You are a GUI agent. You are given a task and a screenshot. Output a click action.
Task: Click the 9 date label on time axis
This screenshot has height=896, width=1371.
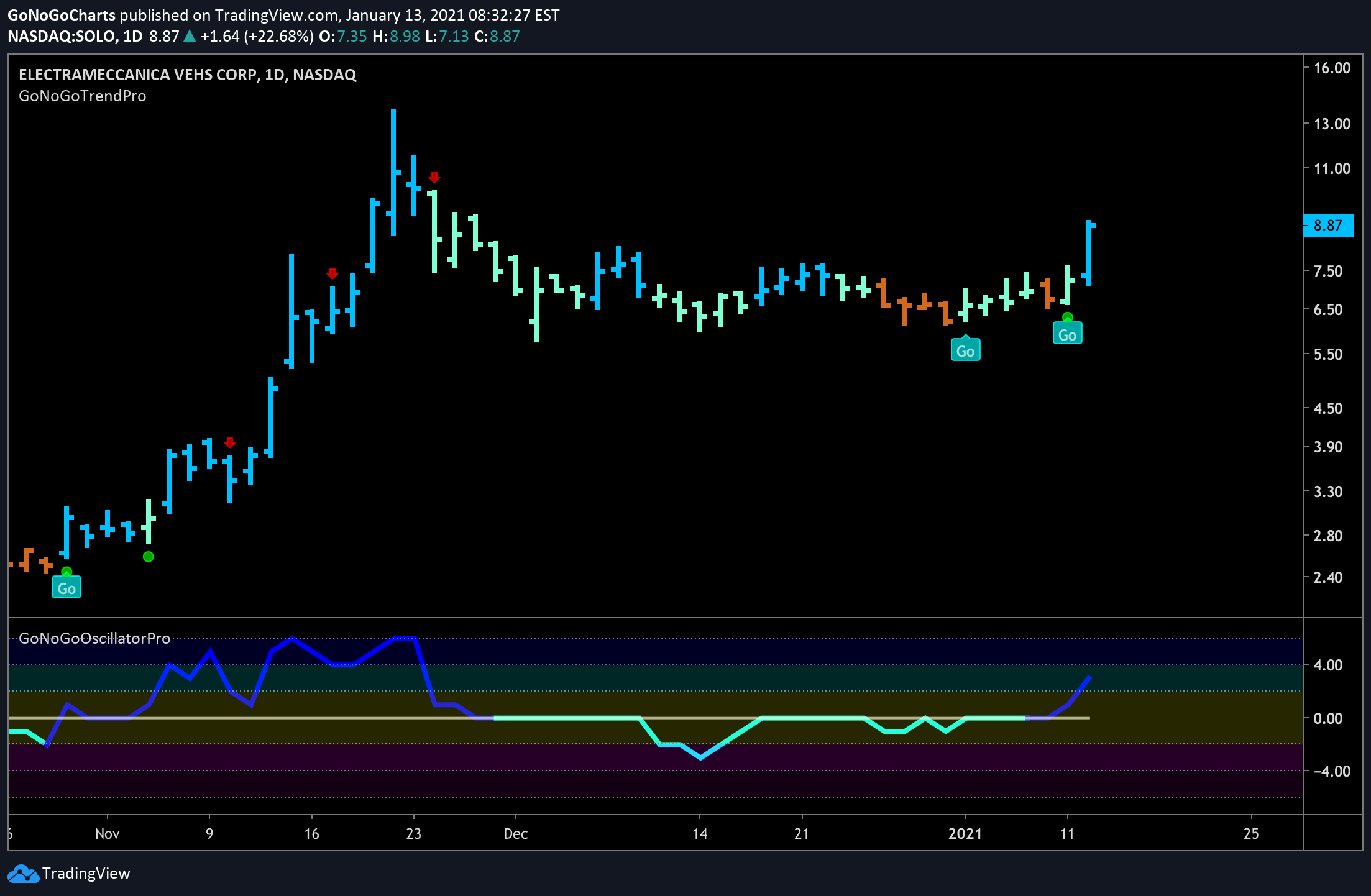click(209, 834)
